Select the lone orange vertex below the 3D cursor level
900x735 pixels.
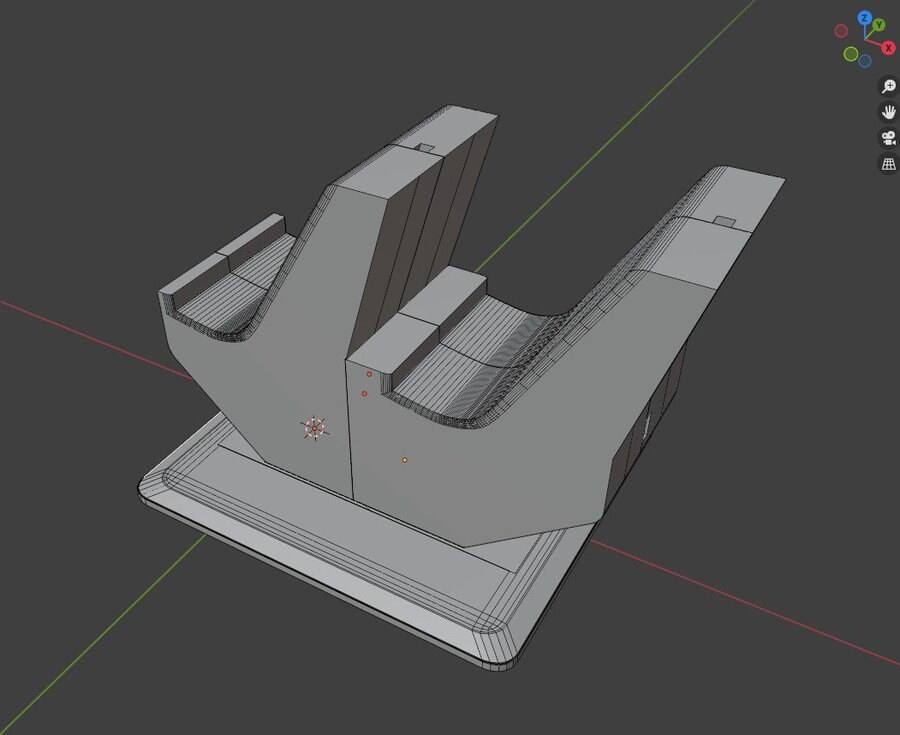coord(405,460)
